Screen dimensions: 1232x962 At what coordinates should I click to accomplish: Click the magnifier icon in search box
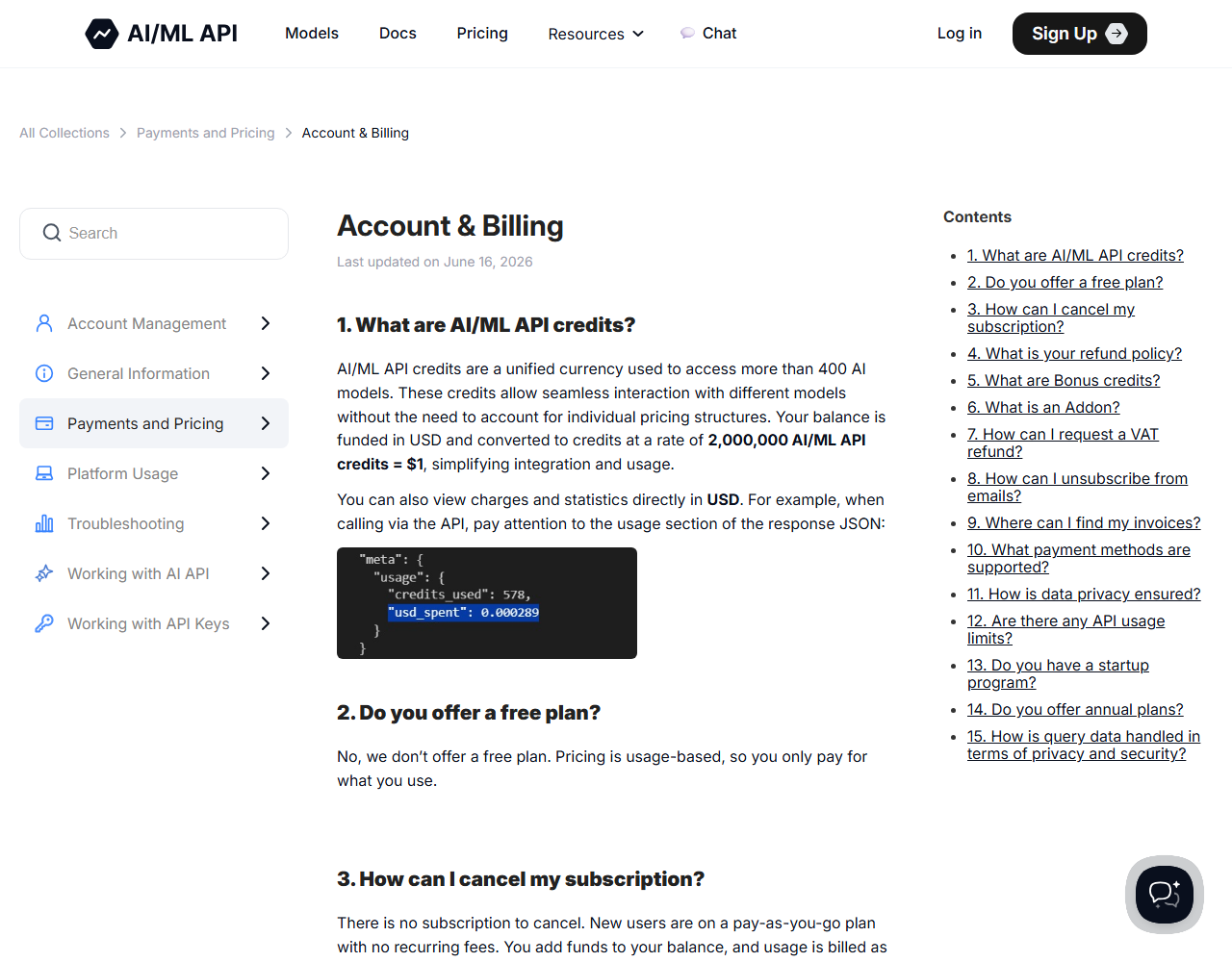click(x=52, y=233)
